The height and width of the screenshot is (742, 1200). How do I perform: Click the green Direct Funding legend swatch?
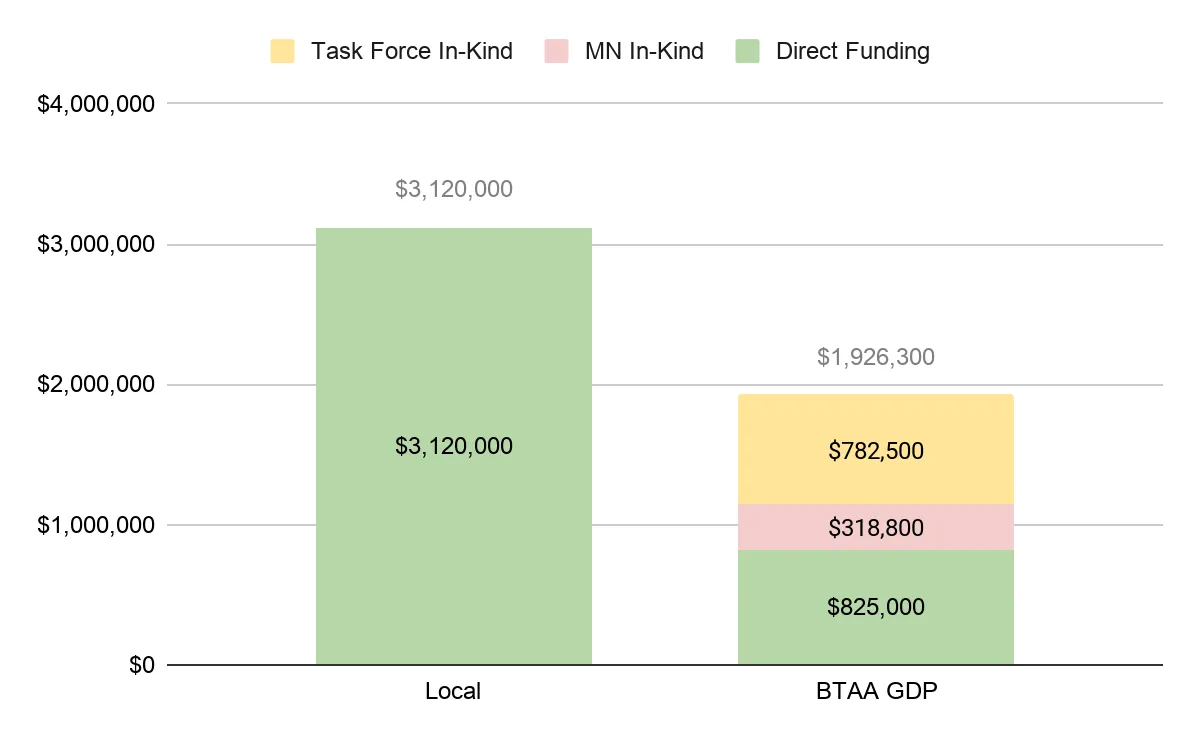(747, 52)
